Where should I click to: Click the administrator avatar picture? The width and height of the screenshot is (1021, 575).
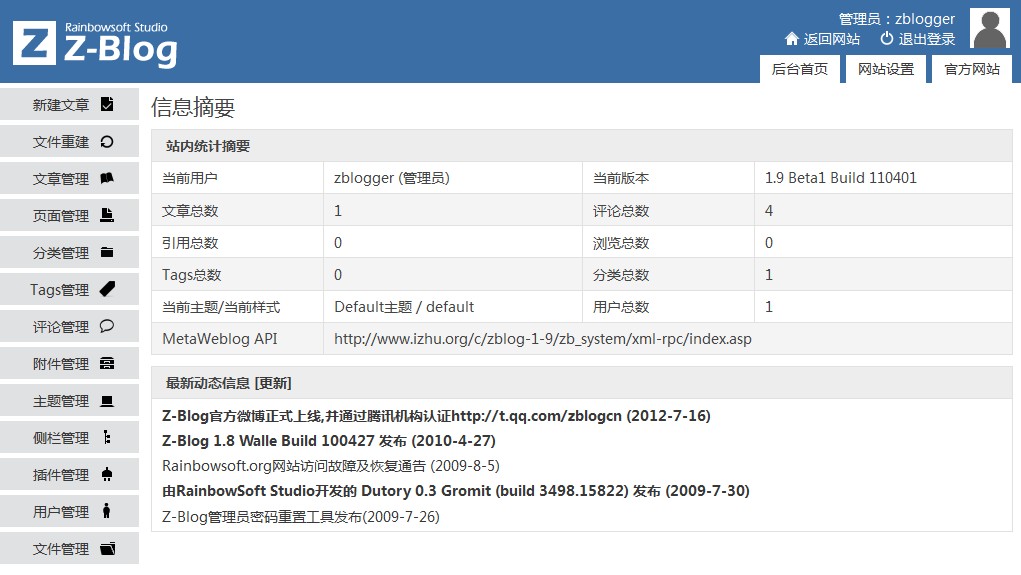pos(990,29)
